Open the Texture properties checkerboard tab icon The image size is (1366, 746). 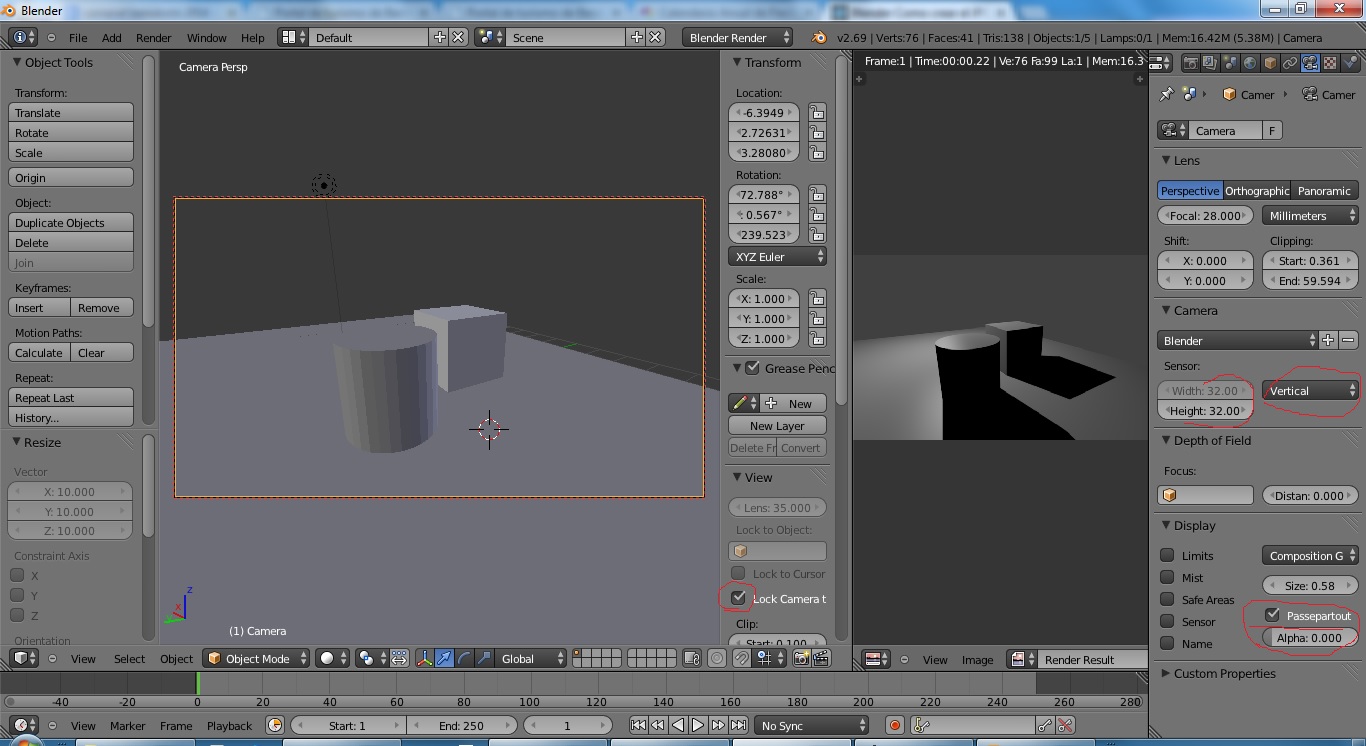[1330, 63]
